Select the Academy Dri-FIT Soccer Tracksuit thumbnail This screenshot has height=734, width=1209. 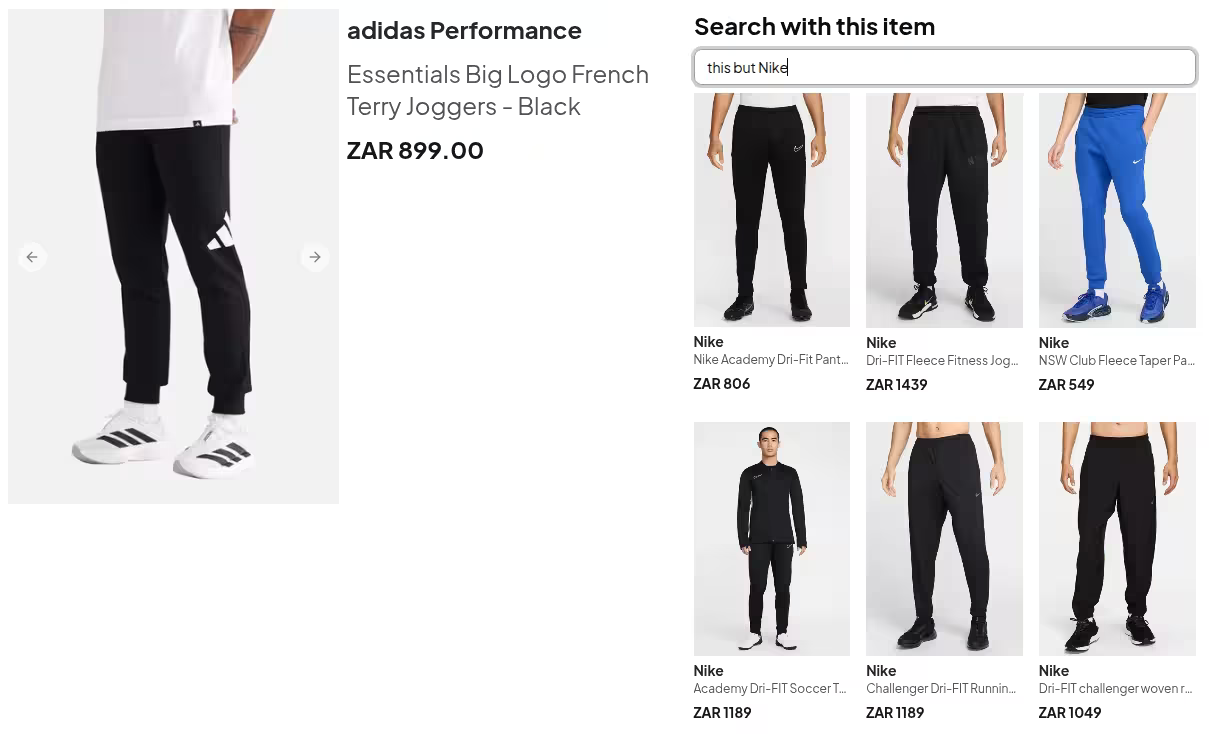[771, 538]
